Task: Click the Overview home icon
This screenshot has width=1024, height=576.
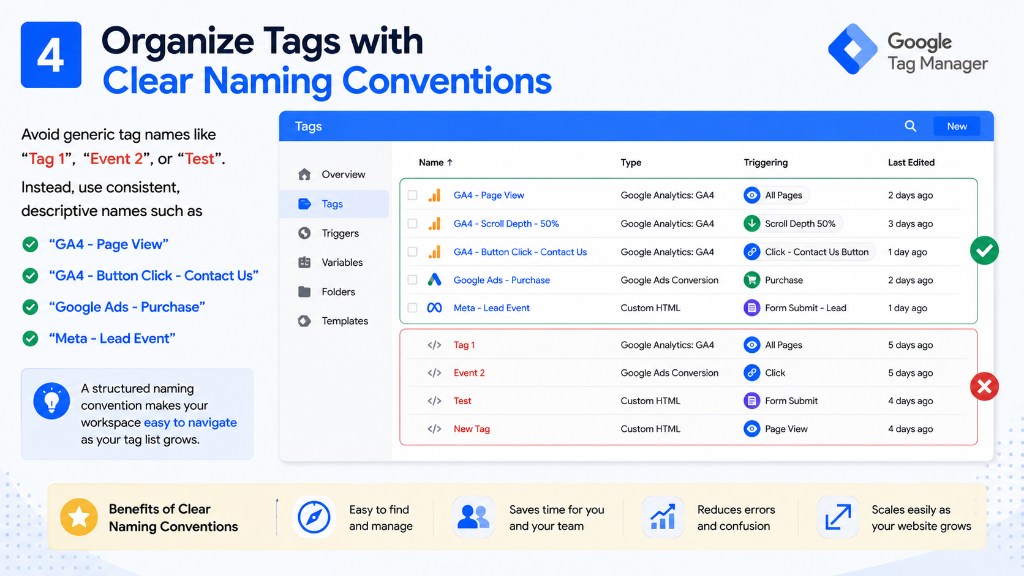Action: (304, 174)
